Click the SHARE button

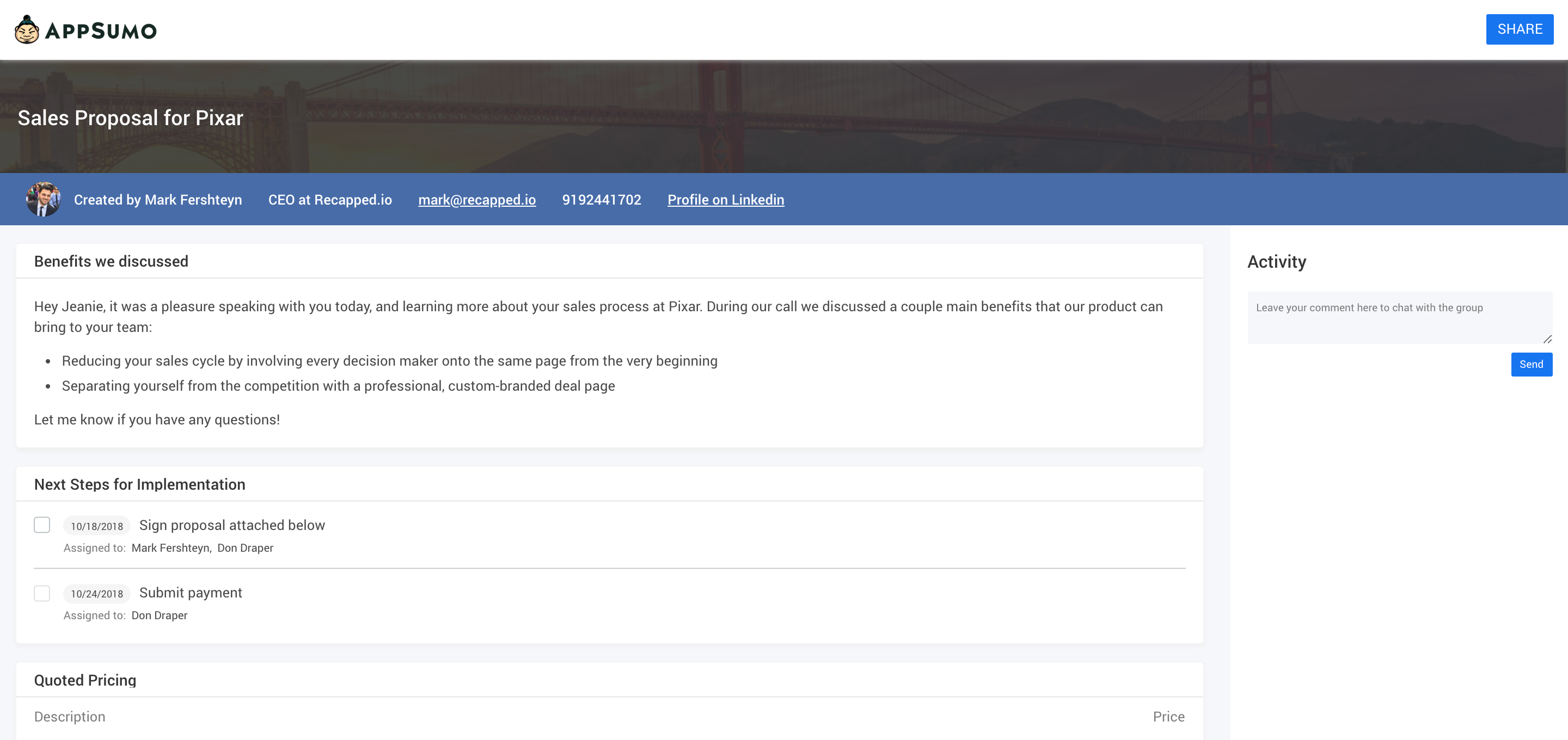click(x=1520, y=29)
